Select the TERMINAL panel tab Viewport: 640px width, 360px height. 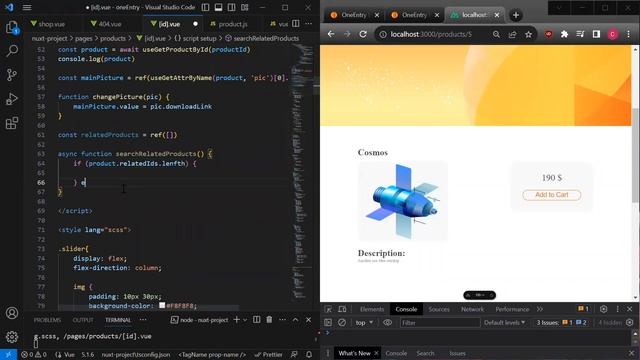pyautogui.click(x=118, y=320)
